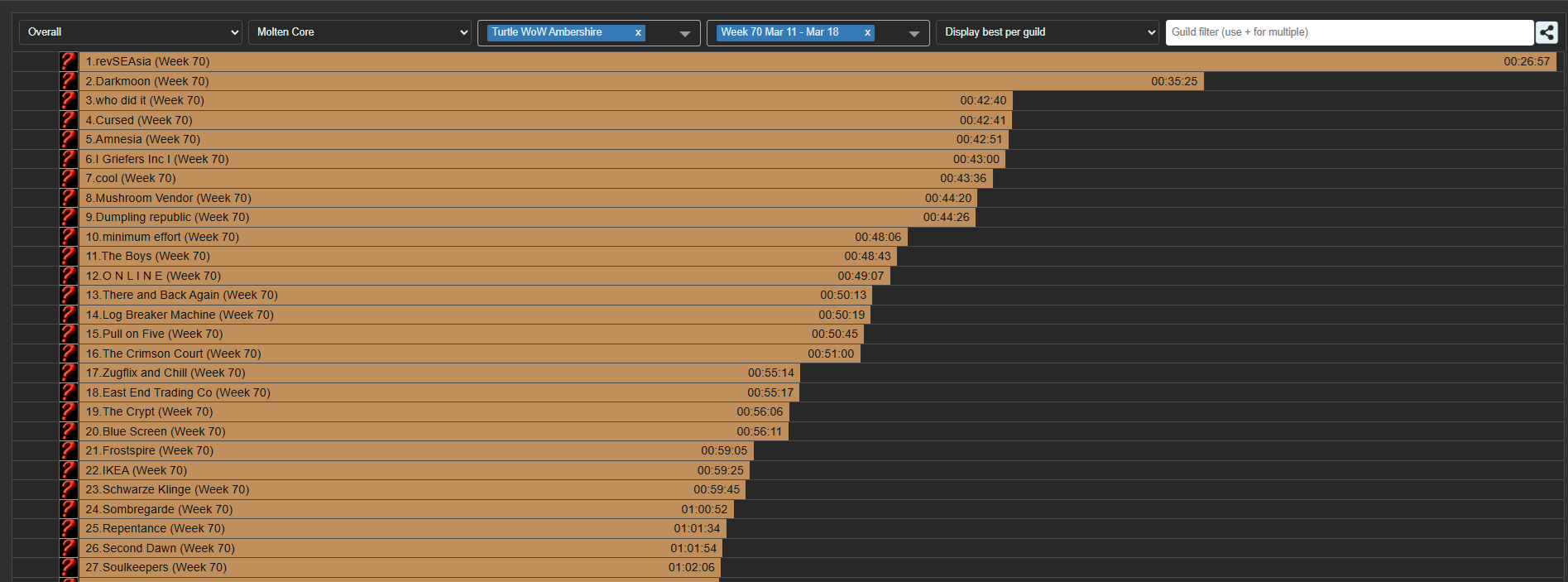Expand the week selection dropdown arrow
1568x582 pixels.
[x=914, y=33]
